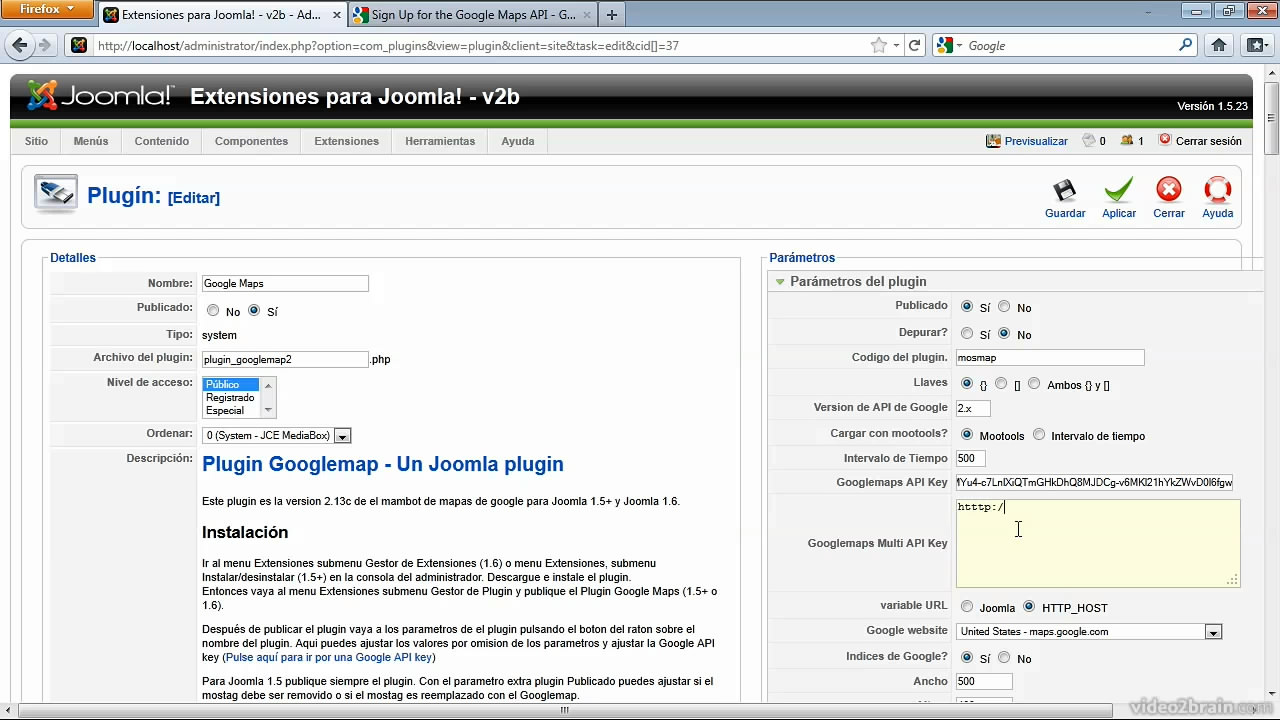Screen dimensions: 1280x720
Task: Open the Extensiones menu
Action: coord(346,141)
